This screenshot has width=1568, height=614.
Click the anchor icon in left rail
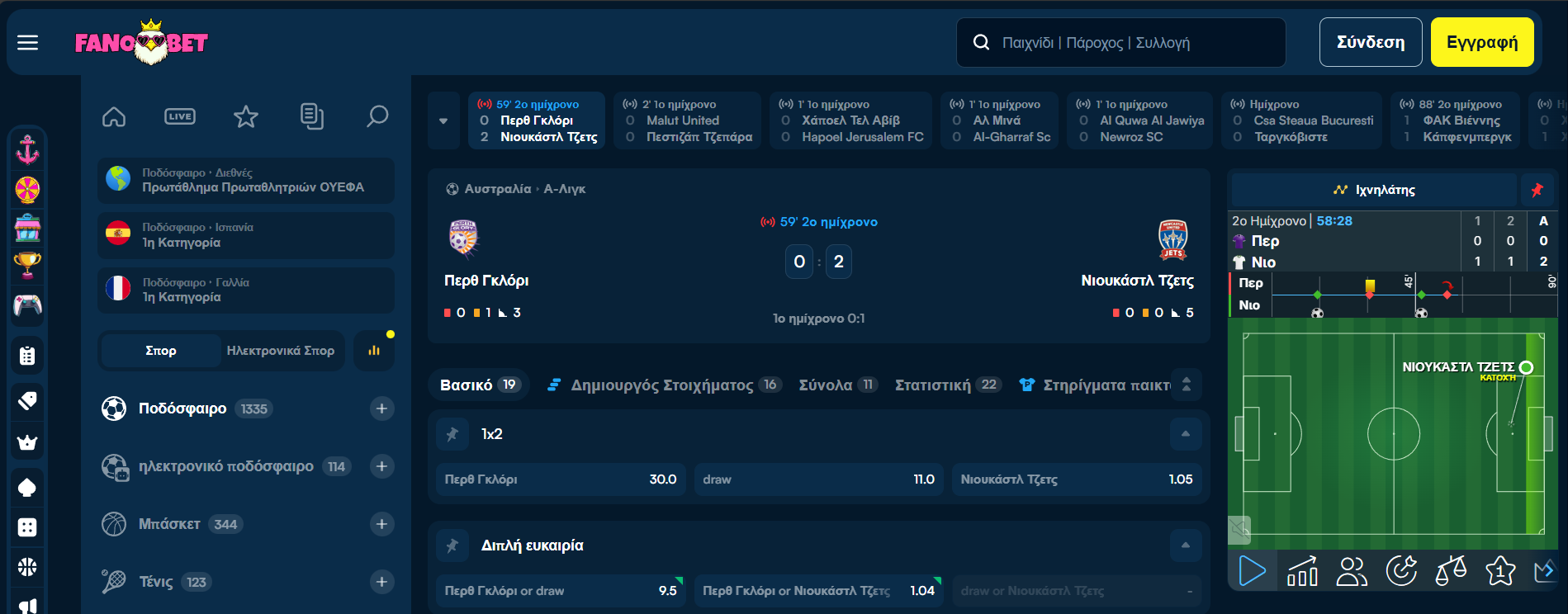click(x=27, y=149)
